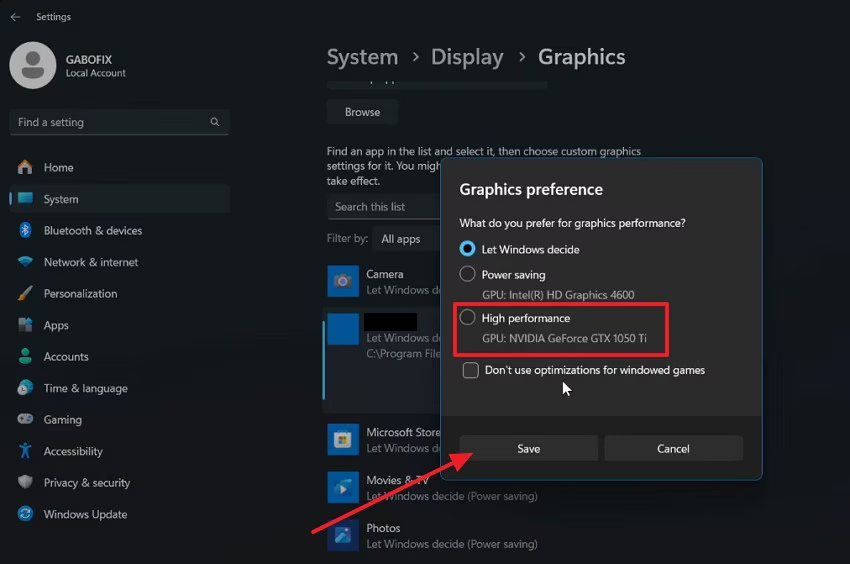Select the Camera app name text
The image size is (850, 564).
tap(384, 274)
